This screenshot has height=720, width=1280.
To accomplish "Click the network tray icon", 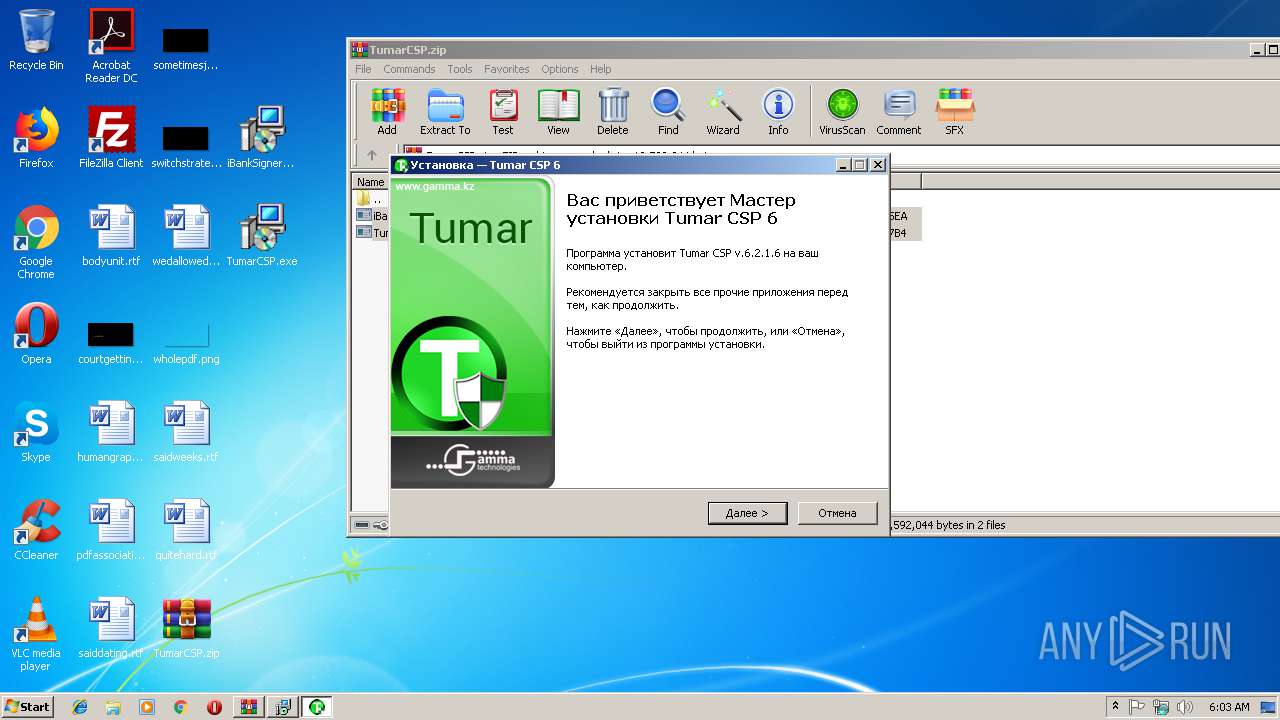I will click(1161, 706).
